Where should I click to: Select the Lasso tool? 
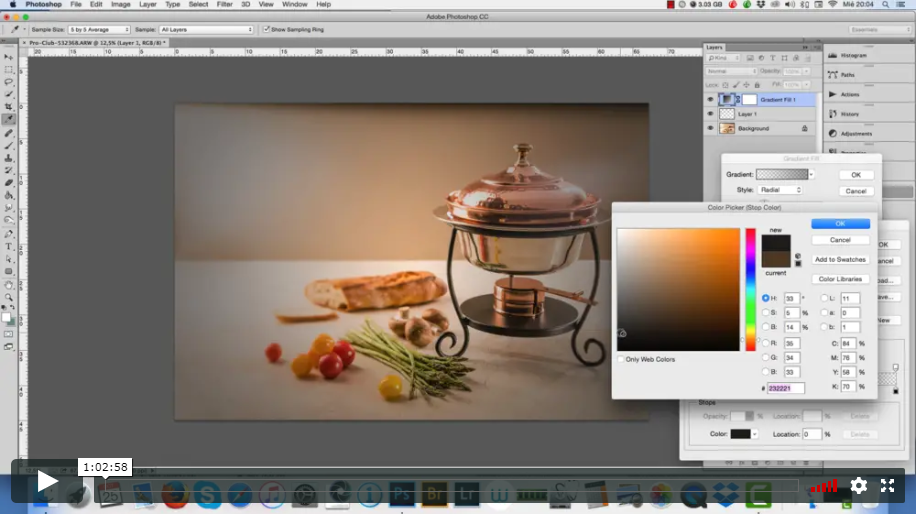click(8, 82)
